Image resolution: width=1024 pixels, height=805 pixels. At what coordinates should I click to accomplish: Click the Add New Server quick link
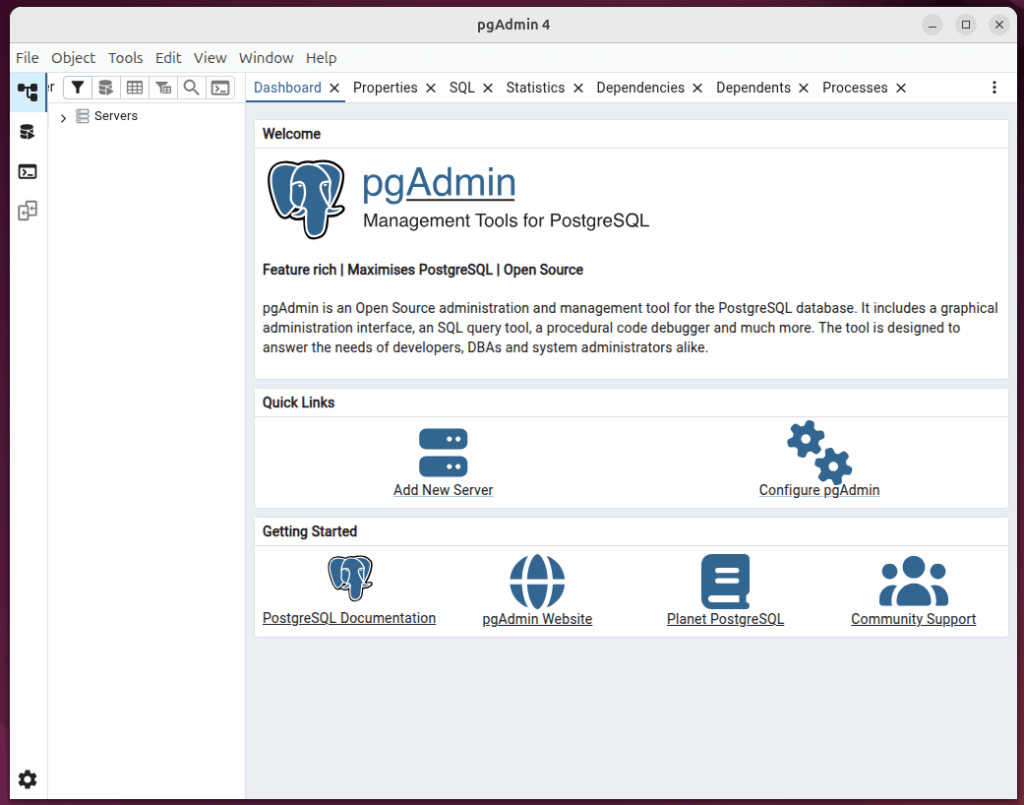click(443, 490)
